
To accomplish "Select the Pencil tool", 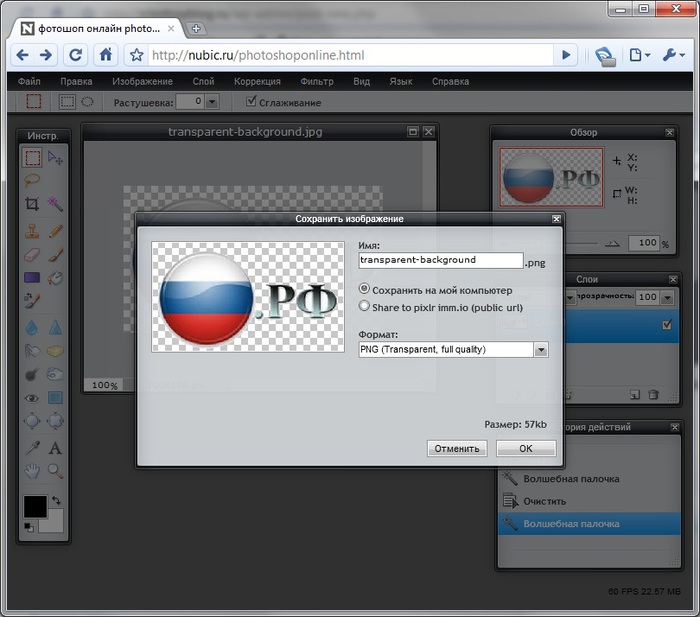I will click(55, 231).
